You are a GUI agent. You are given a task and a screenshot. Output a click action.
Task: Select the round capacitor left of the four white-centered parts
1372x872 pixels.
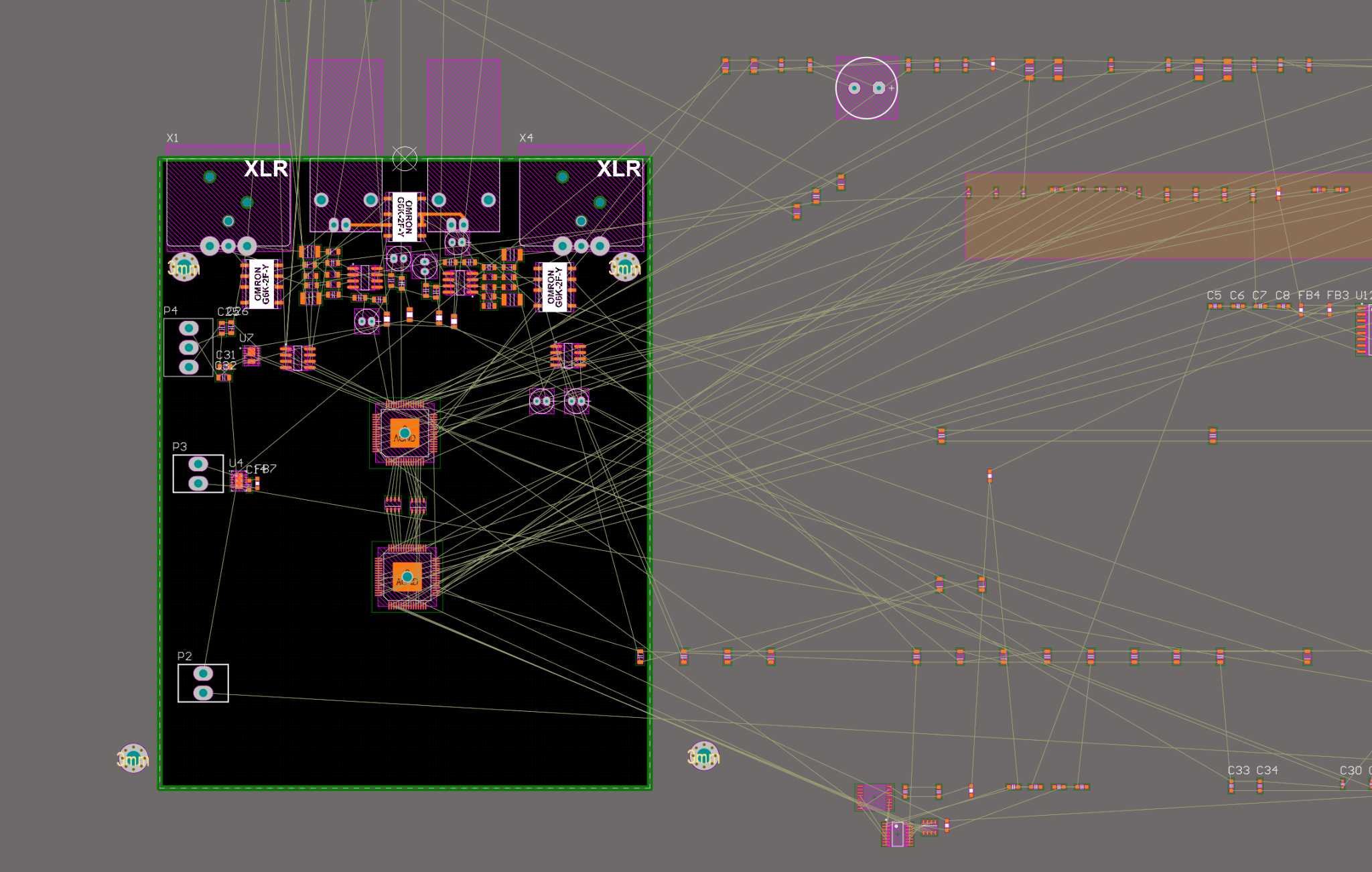click(366, 322)
